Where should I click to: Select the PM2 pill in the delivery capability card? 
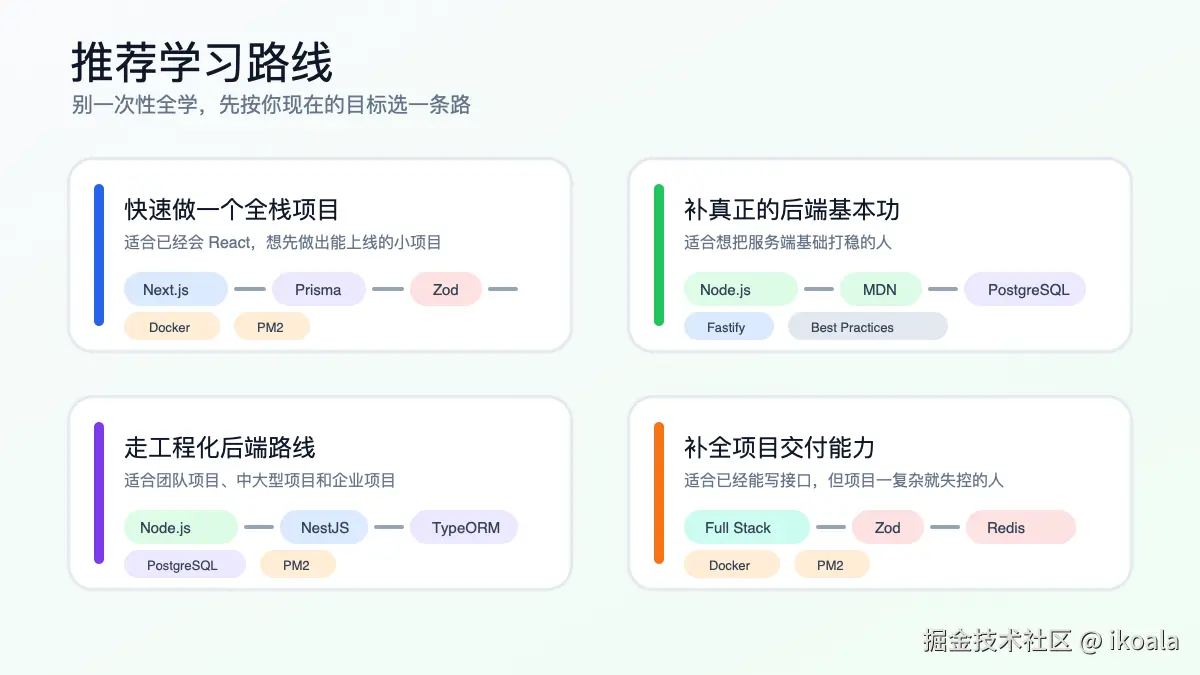(832, 565)
